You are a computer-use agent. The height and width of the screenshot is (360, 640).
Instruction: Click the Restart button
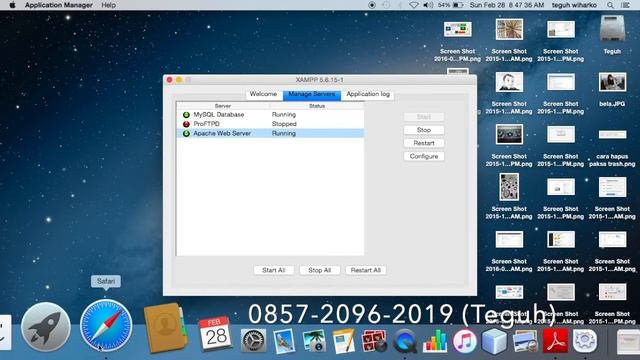(424, 143)
